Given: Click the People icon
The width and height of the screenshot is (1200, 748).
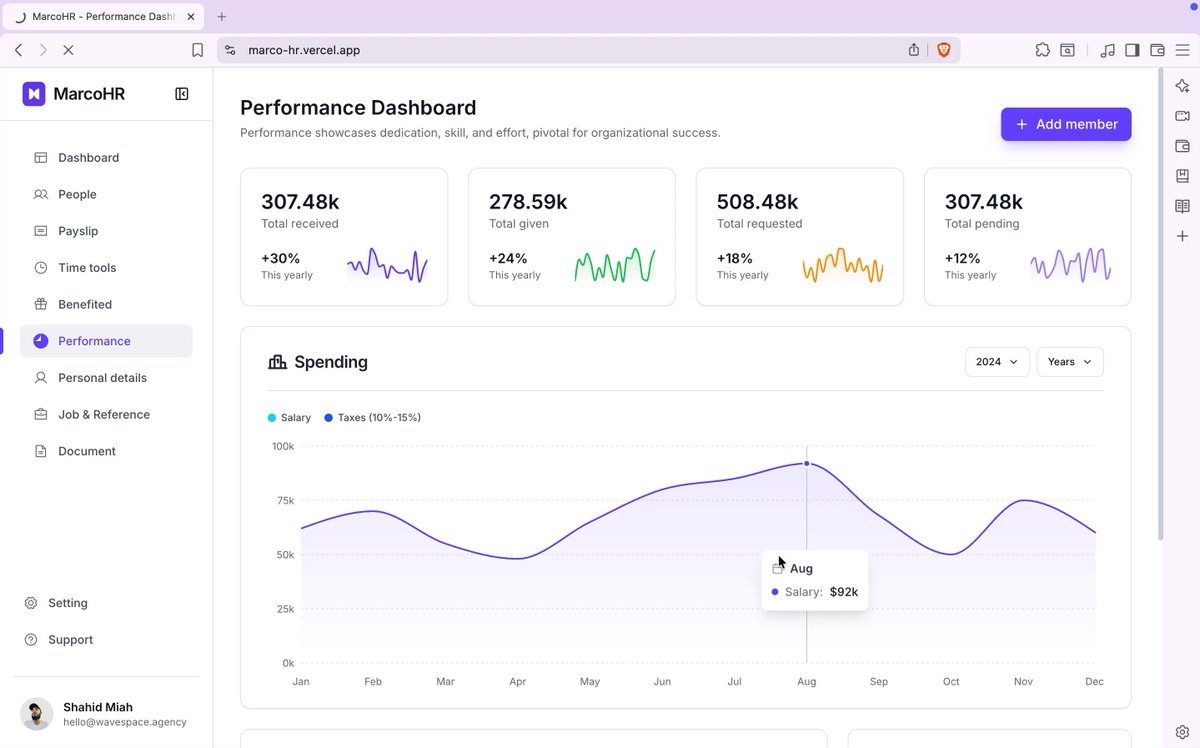Looking at the screenshot, I should pos(41,194).
